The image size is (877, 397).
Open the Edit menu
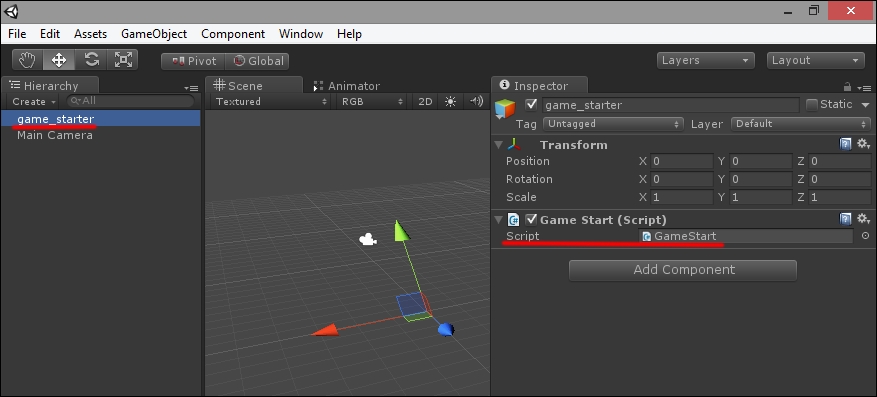50,34
